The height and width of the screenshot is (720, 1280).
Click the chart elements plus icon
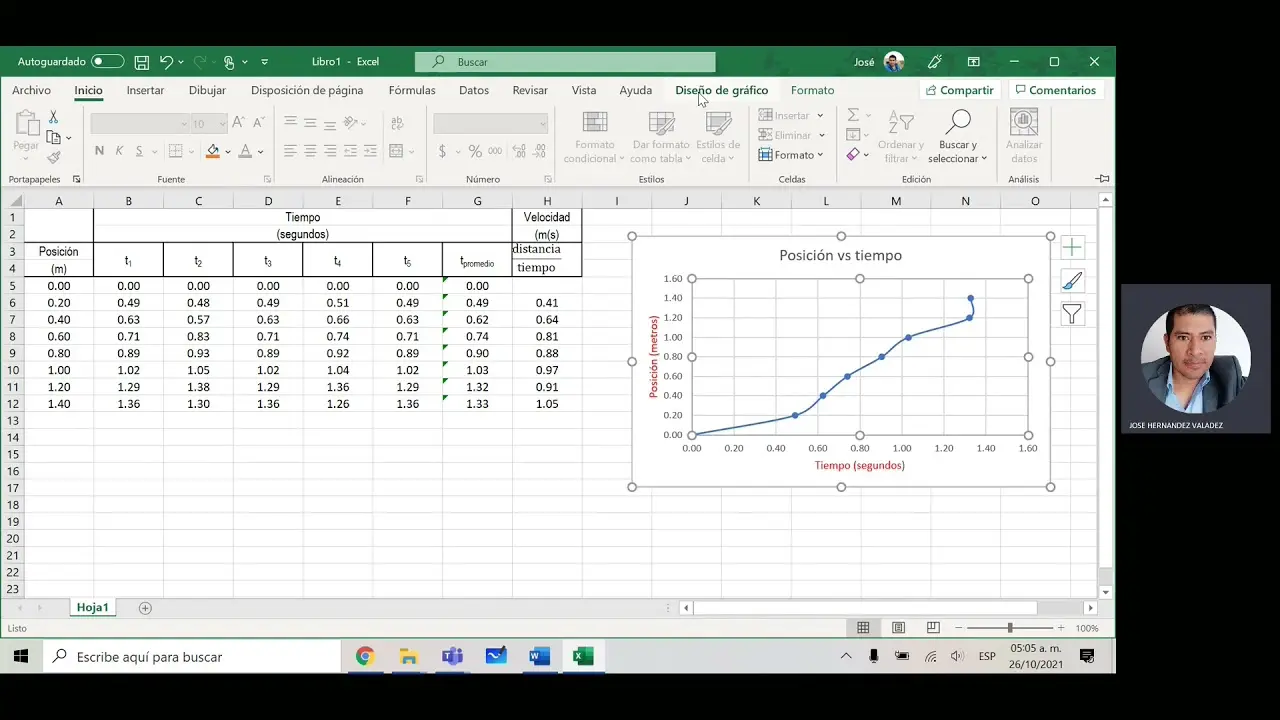[x=1071, y=247]
